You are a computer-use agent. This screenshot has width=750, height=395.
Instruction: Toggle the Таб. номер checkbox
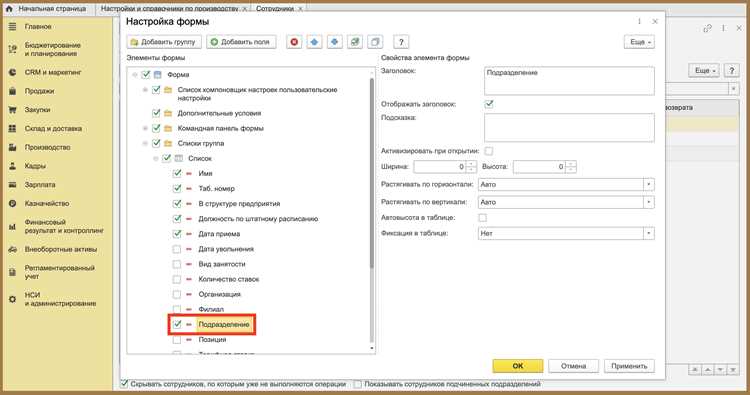[177, 188]
